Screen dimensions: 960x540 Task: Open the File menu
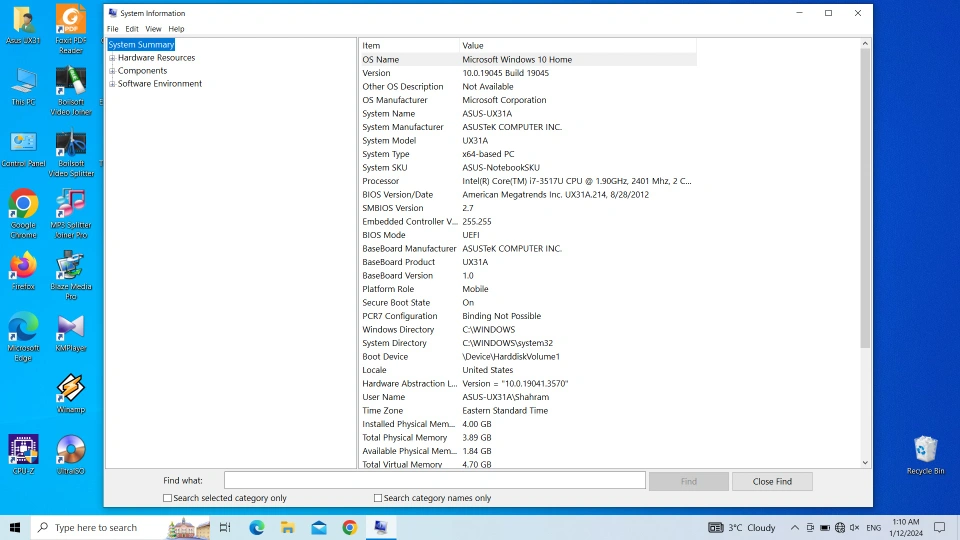[113, 29]
